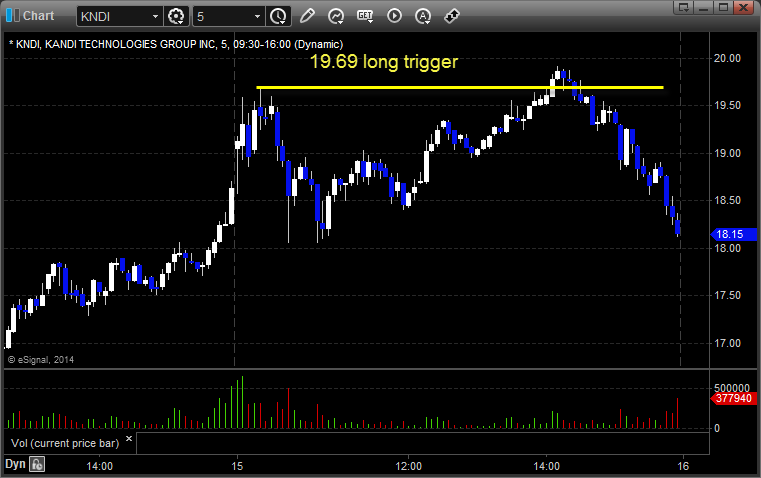Click the 18.50 price axis label

[727, 200]
